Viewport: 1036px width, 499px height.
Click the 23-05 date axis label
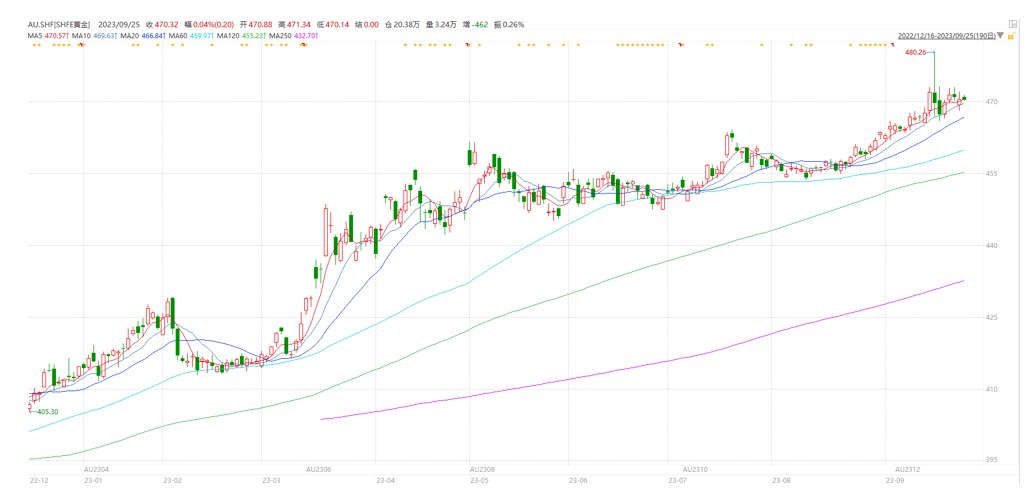479,480
